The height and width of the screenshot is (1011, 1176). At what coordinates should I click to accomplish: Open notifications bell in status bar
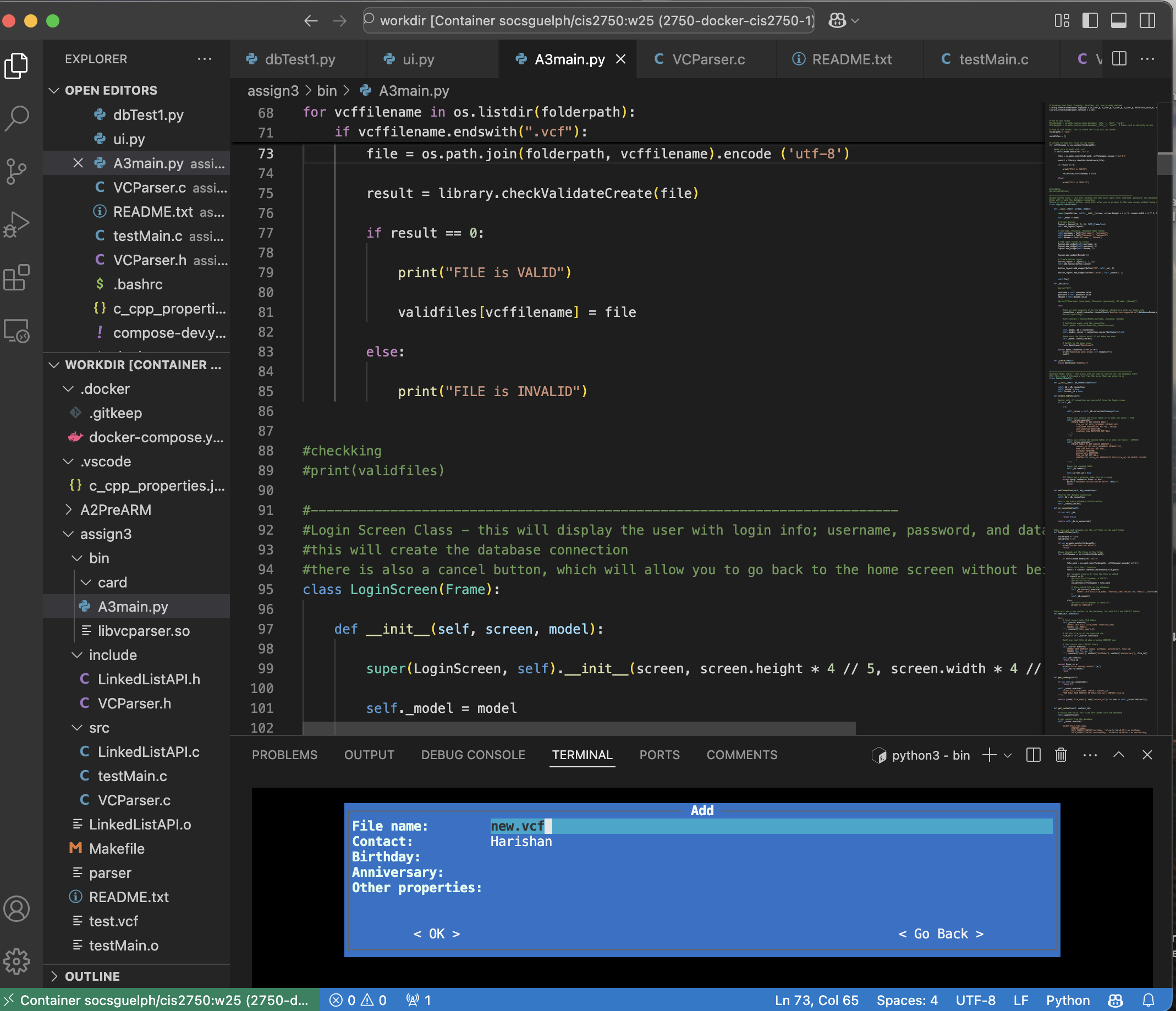(x=1148, y=1000)
